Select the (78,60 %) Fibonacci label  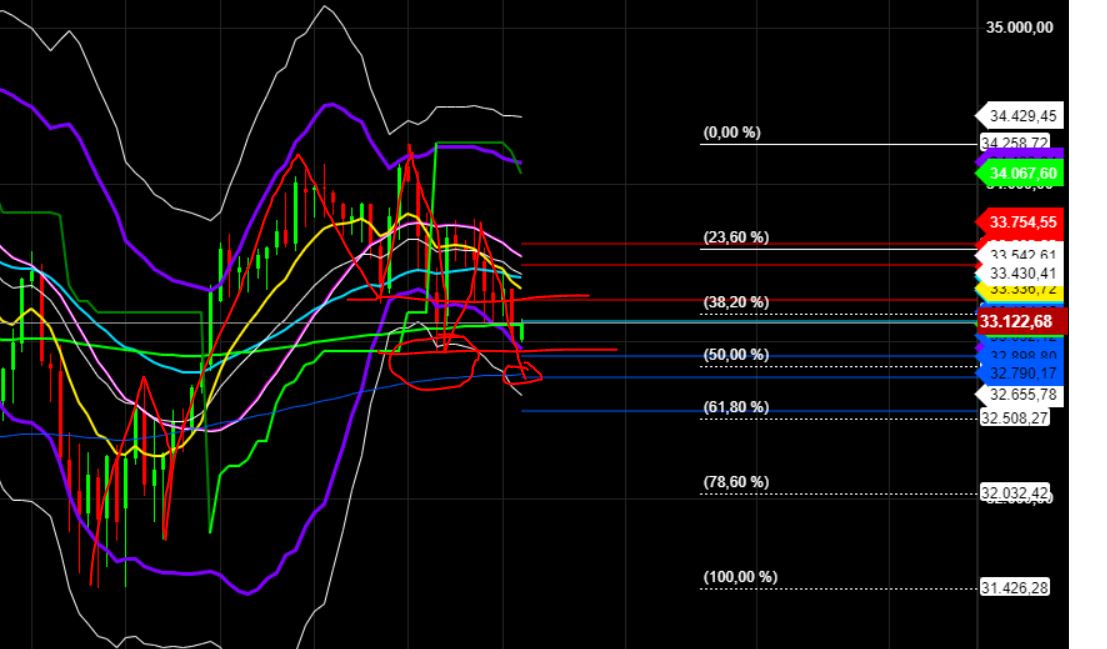pyautogui.click(x=735, y=482)
